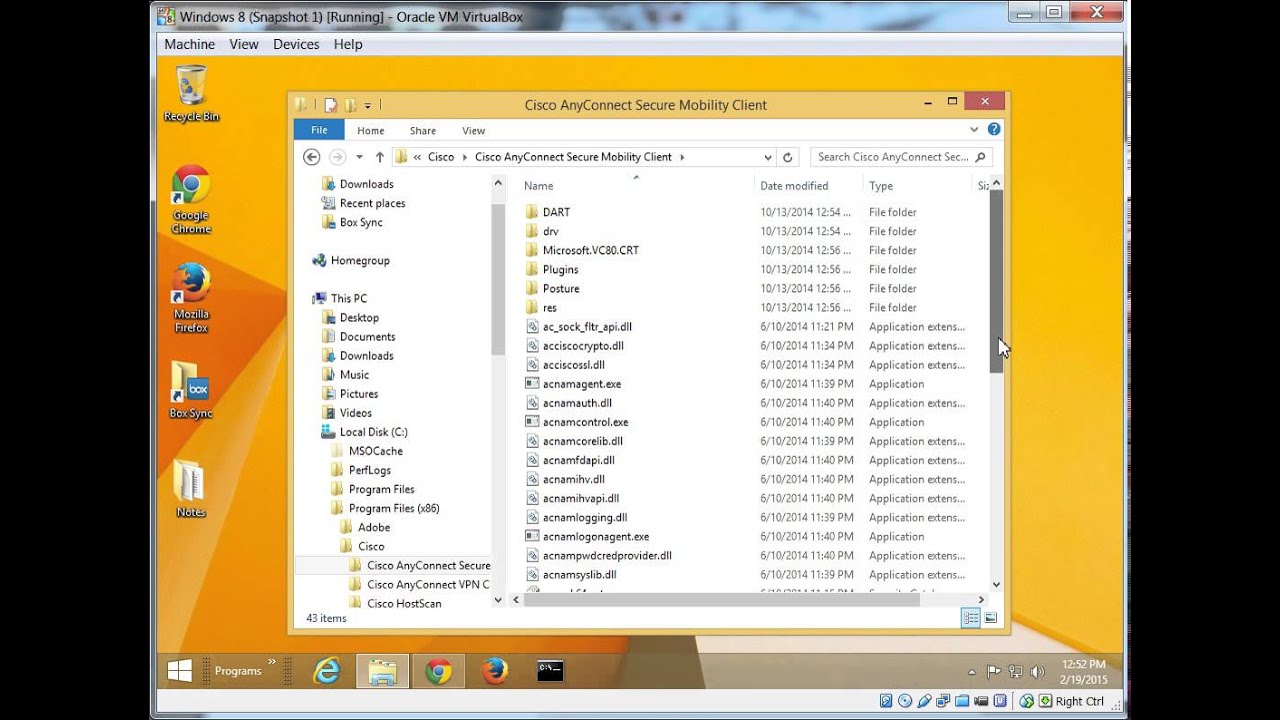Open address bar history dropdown
This screenshot has width=1280, height=720.
(x=767, y=157)
